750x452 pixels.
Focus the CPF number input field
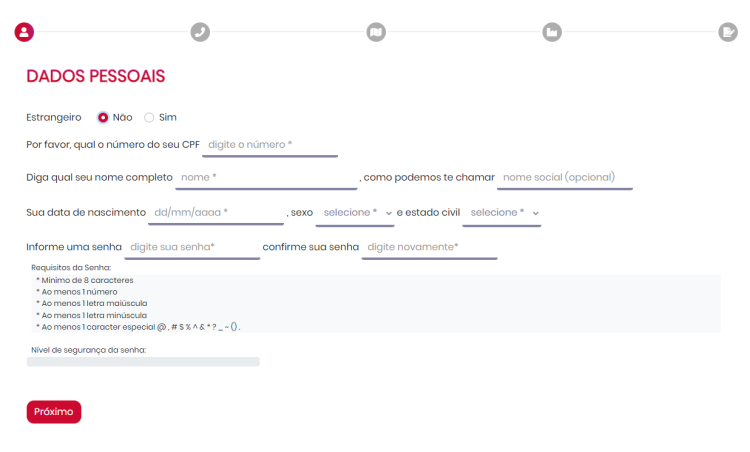pos(270,145)
